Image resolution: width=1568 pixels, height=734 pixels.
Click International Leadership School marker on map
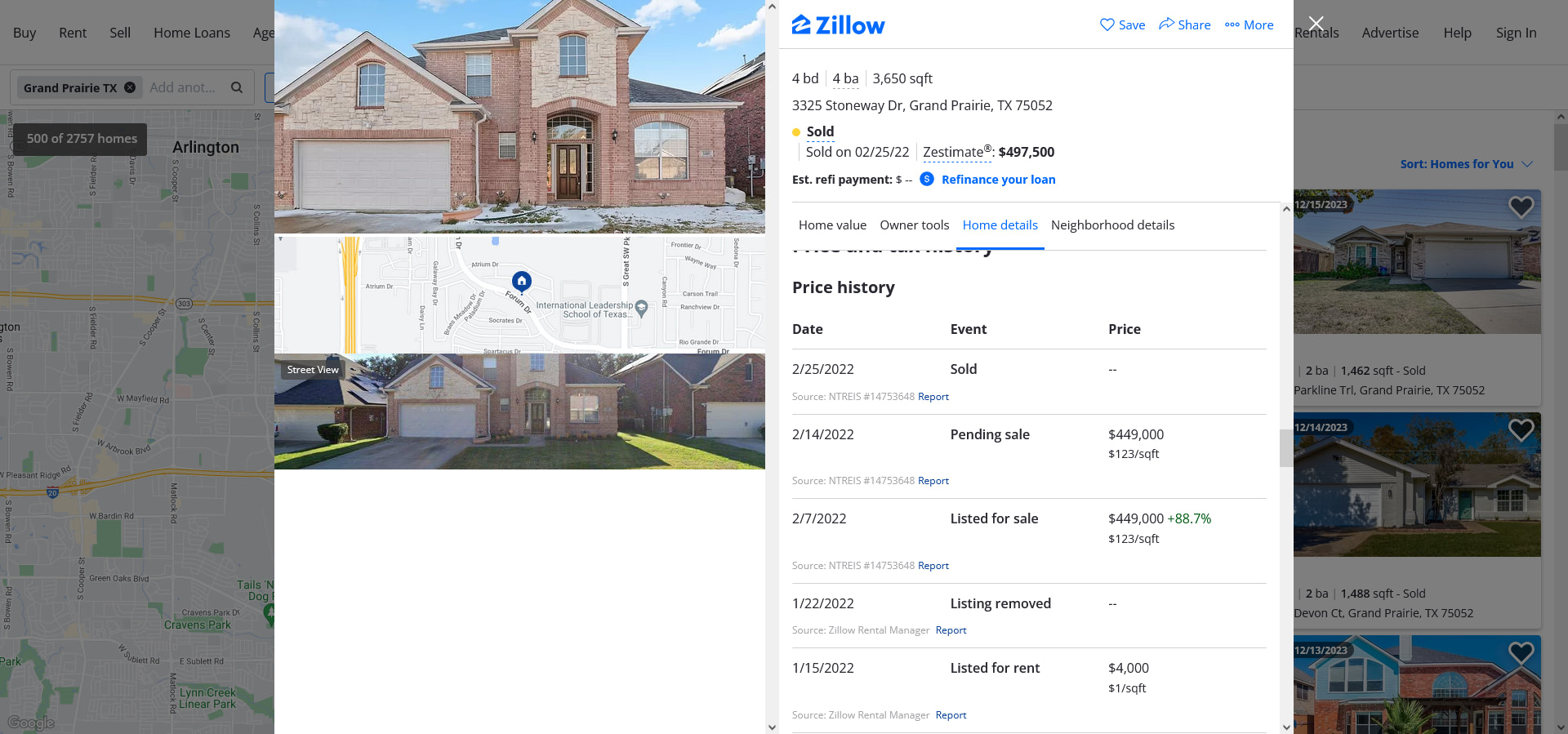coord(641,309)
